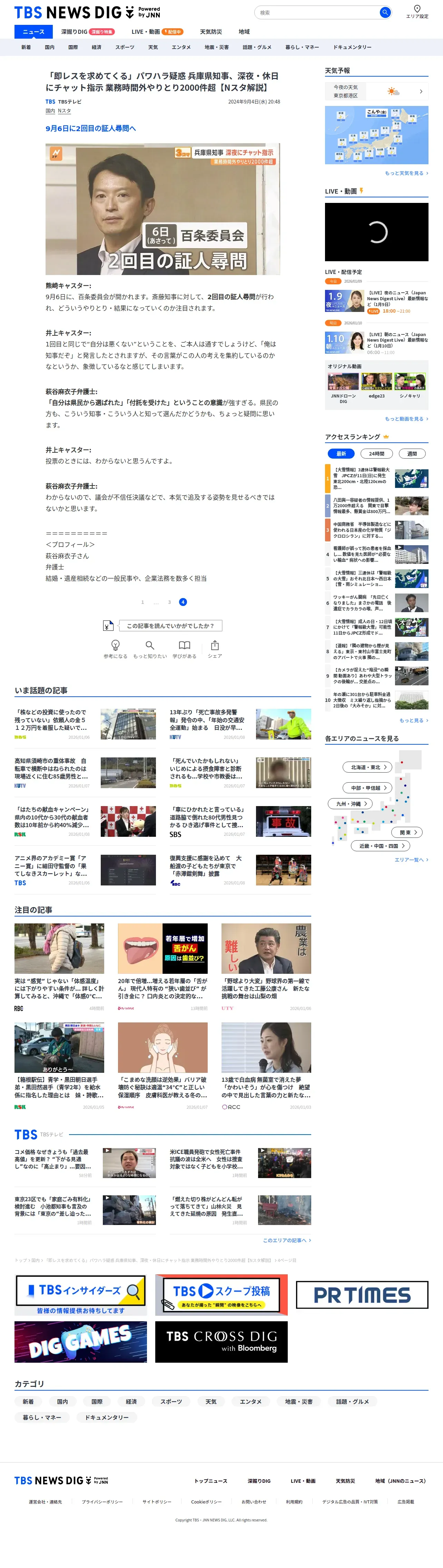Click the TBS logo in the TBSテレビ section
443x1568 pixels.
(x=26, y=1135)
